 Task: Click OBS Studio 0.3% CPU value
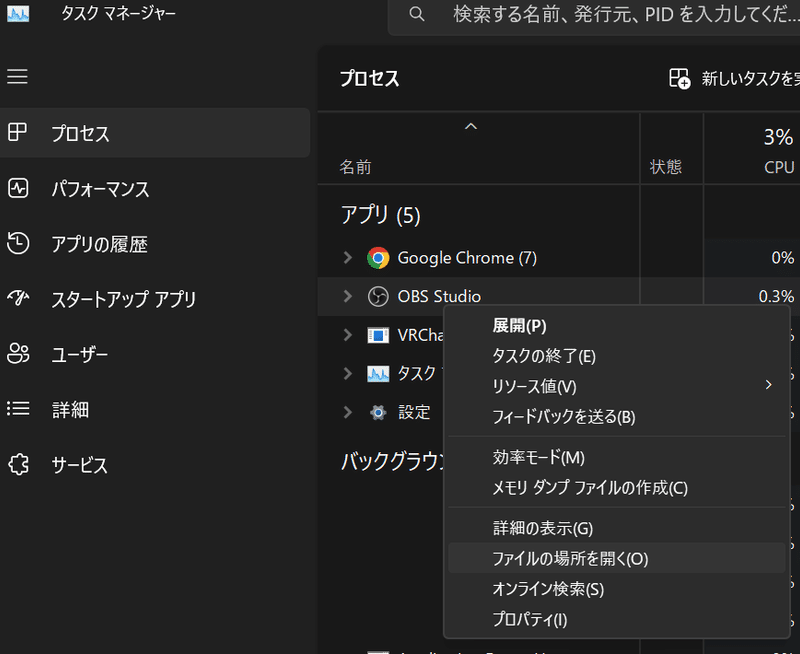coord(776,296)
